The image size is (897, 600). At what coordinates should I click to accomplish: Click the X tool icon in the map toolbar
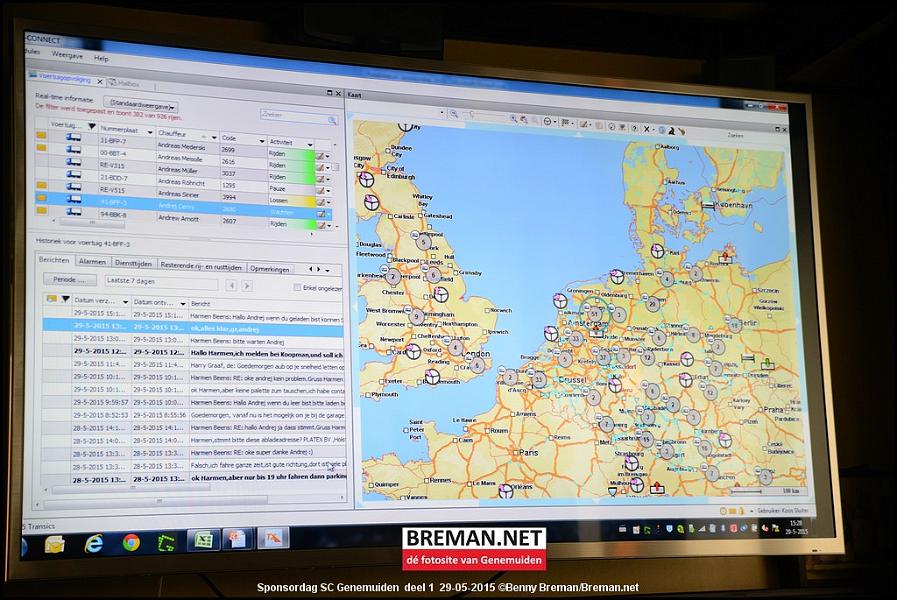point(647,129)
